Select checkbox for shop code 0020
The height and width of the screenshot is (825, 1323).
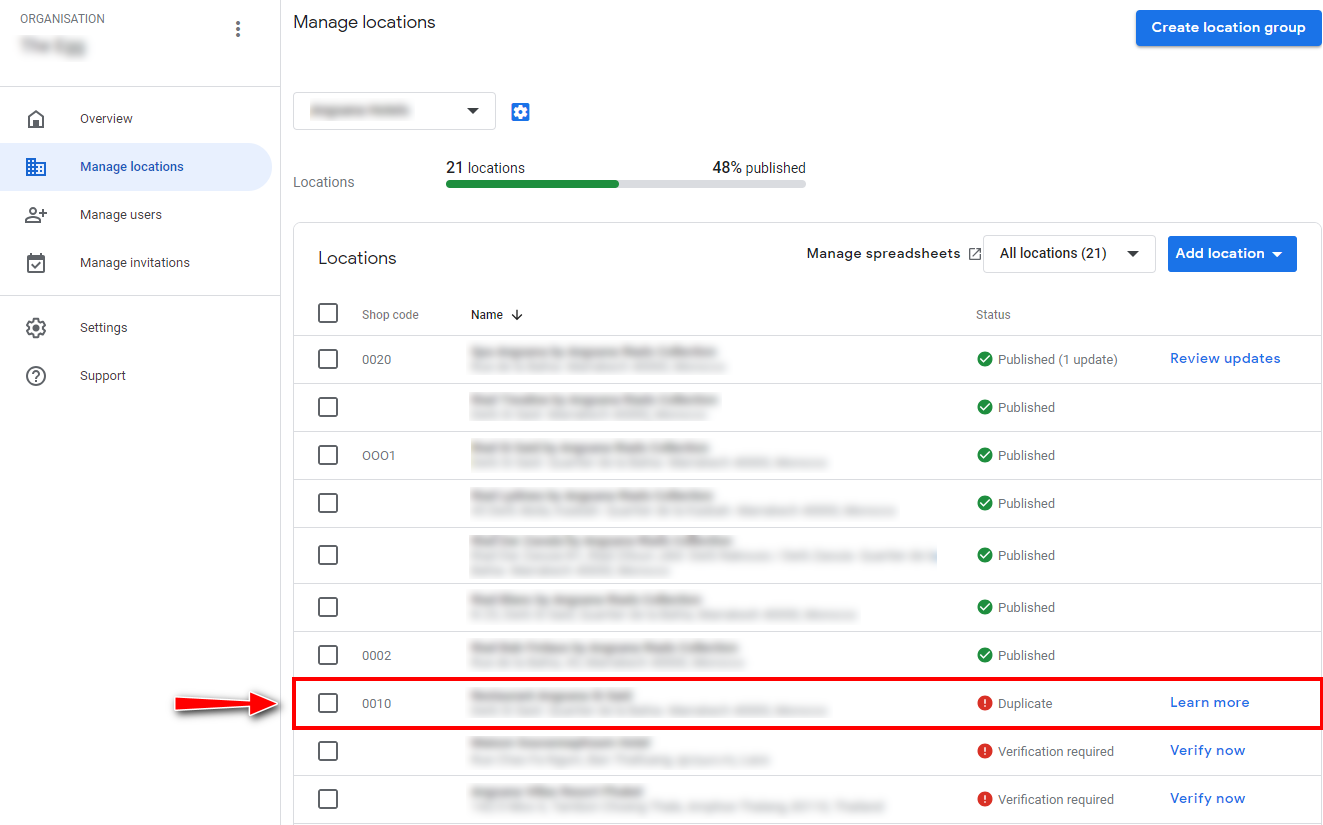328,359
